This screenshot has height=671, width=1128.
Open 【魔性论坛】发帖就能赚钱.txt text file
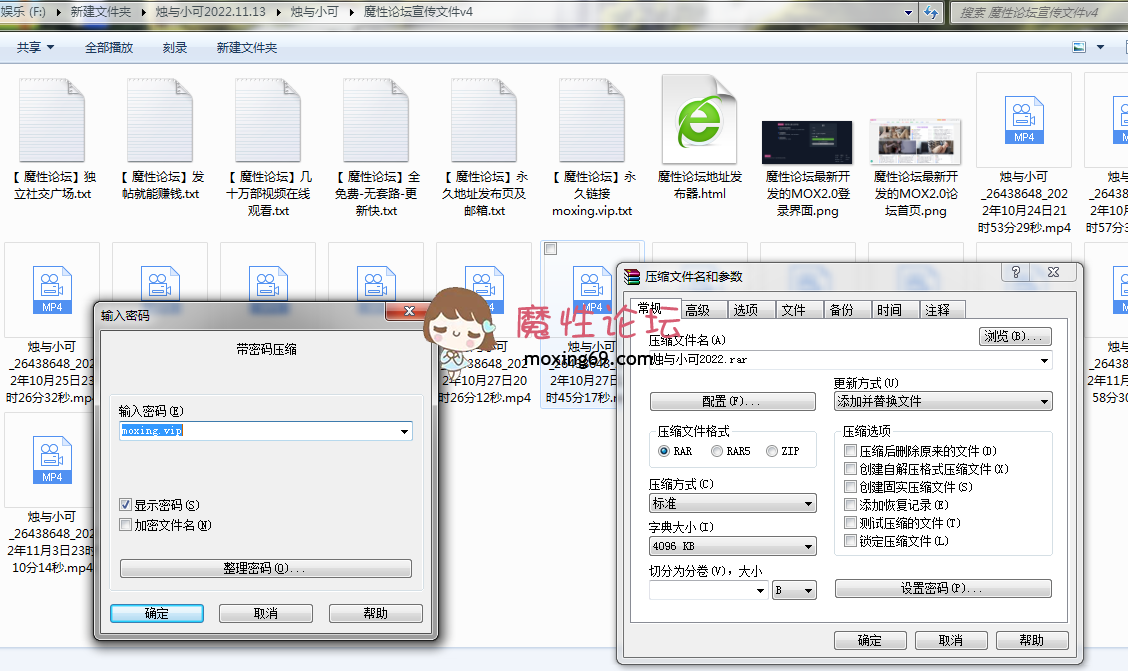coord(159,120)
